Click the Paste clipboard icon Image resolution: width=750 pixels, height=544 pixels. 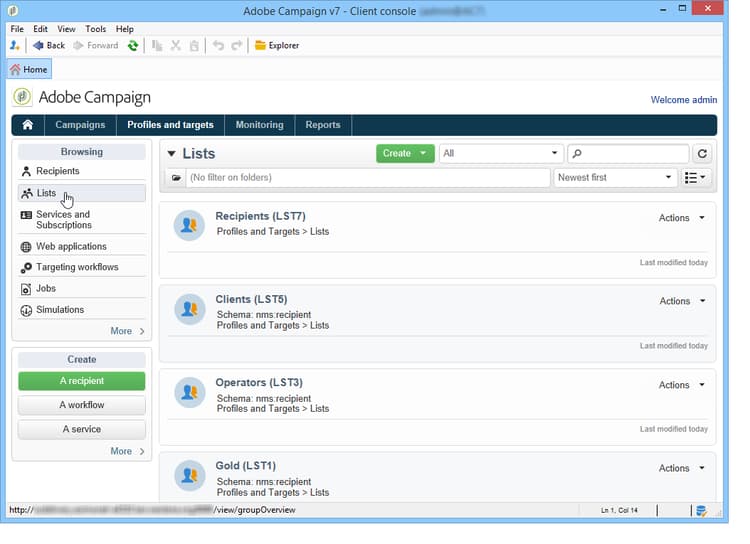pos(194,45)
